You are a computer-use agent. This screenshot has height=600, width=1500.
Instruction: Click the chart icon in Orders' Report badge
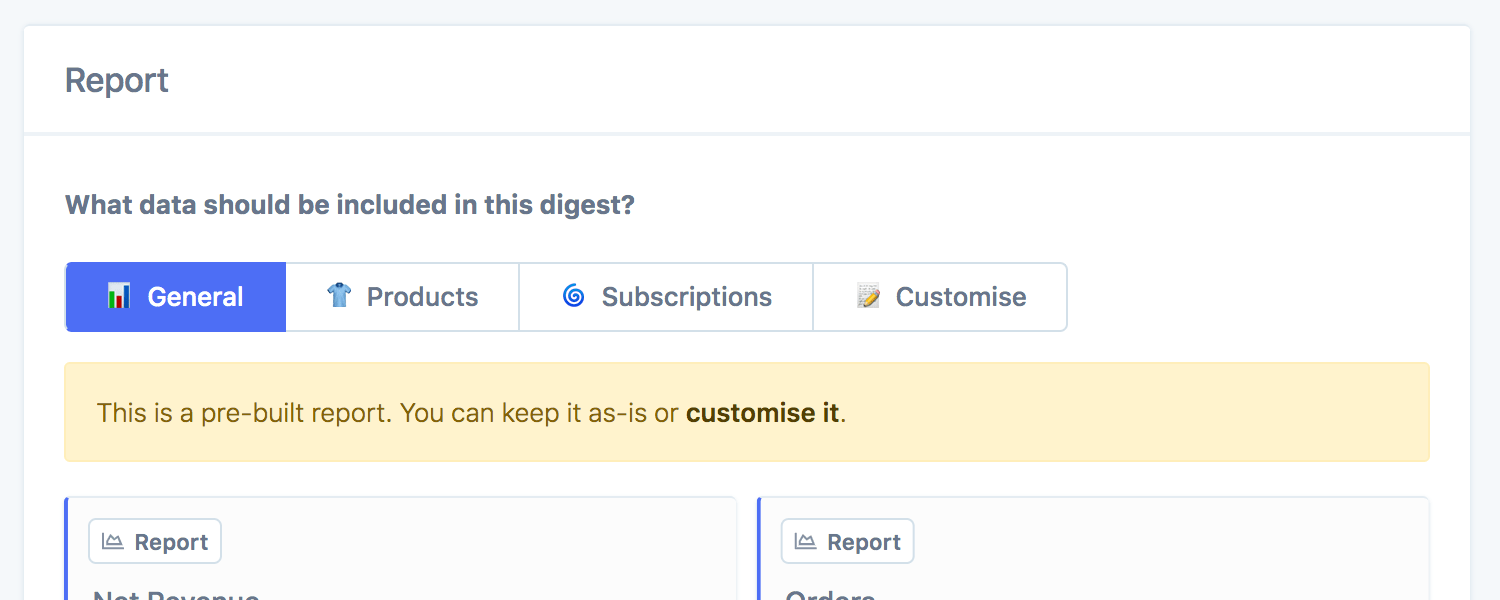805,541
